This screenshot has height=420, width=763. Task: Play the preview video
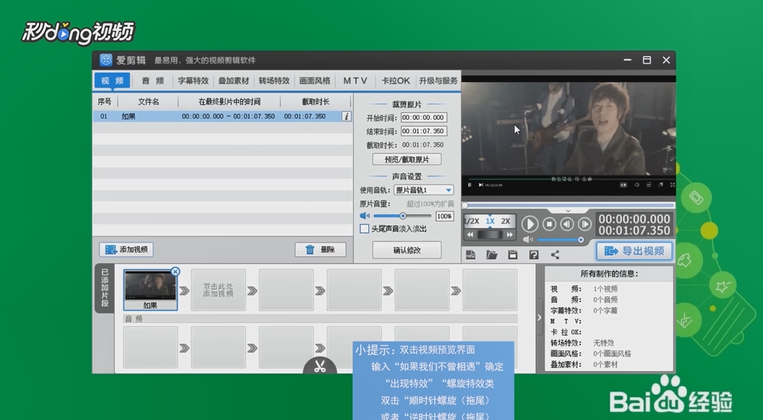pos(529,224)
